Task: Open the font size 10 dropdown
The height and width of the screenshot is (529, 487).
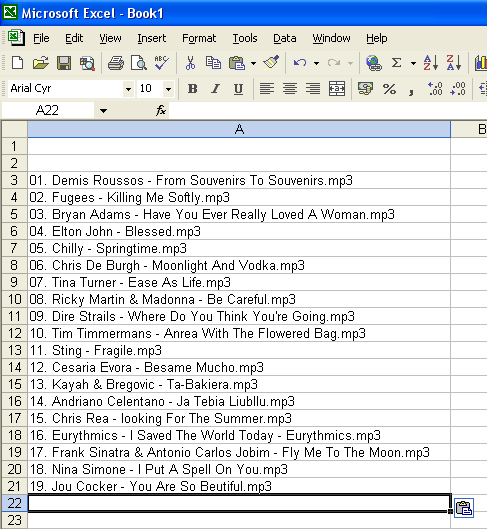Action: (x=168, y=89)
